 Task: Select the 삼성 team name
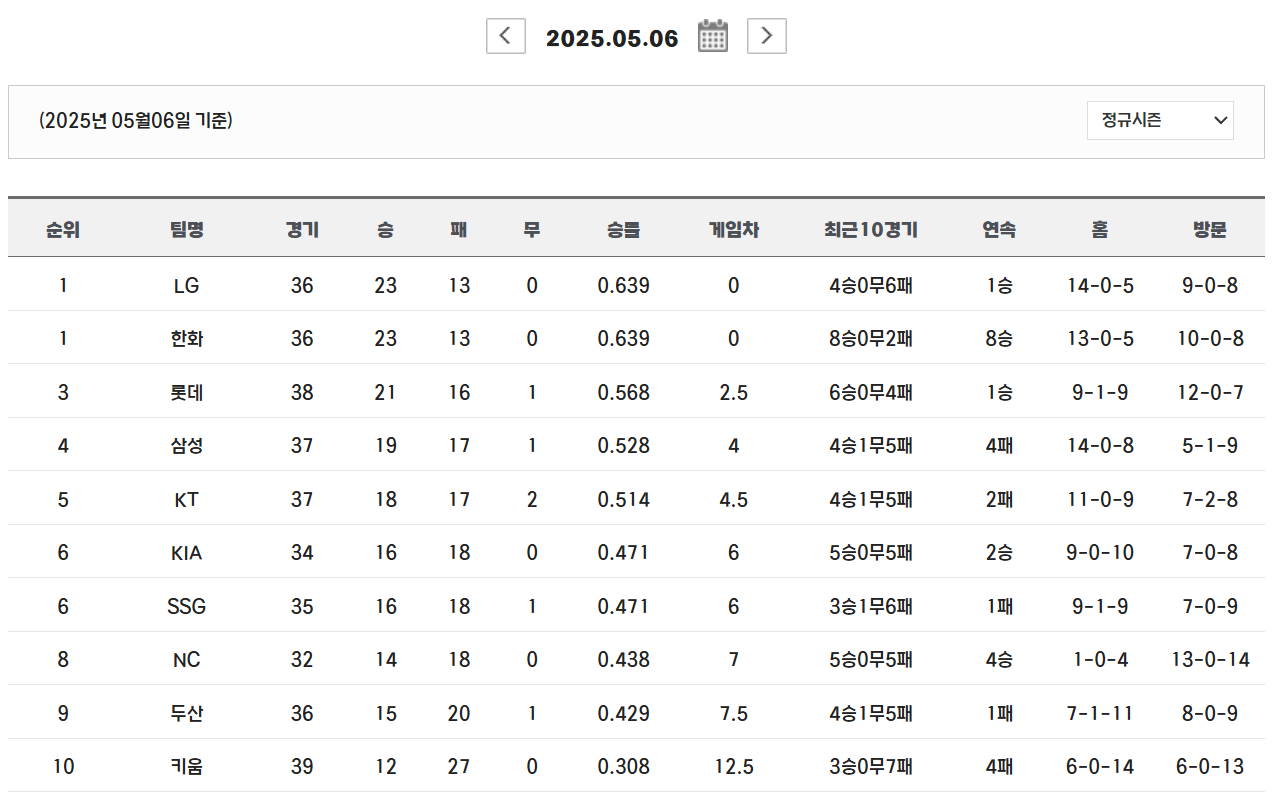[187, 446]
